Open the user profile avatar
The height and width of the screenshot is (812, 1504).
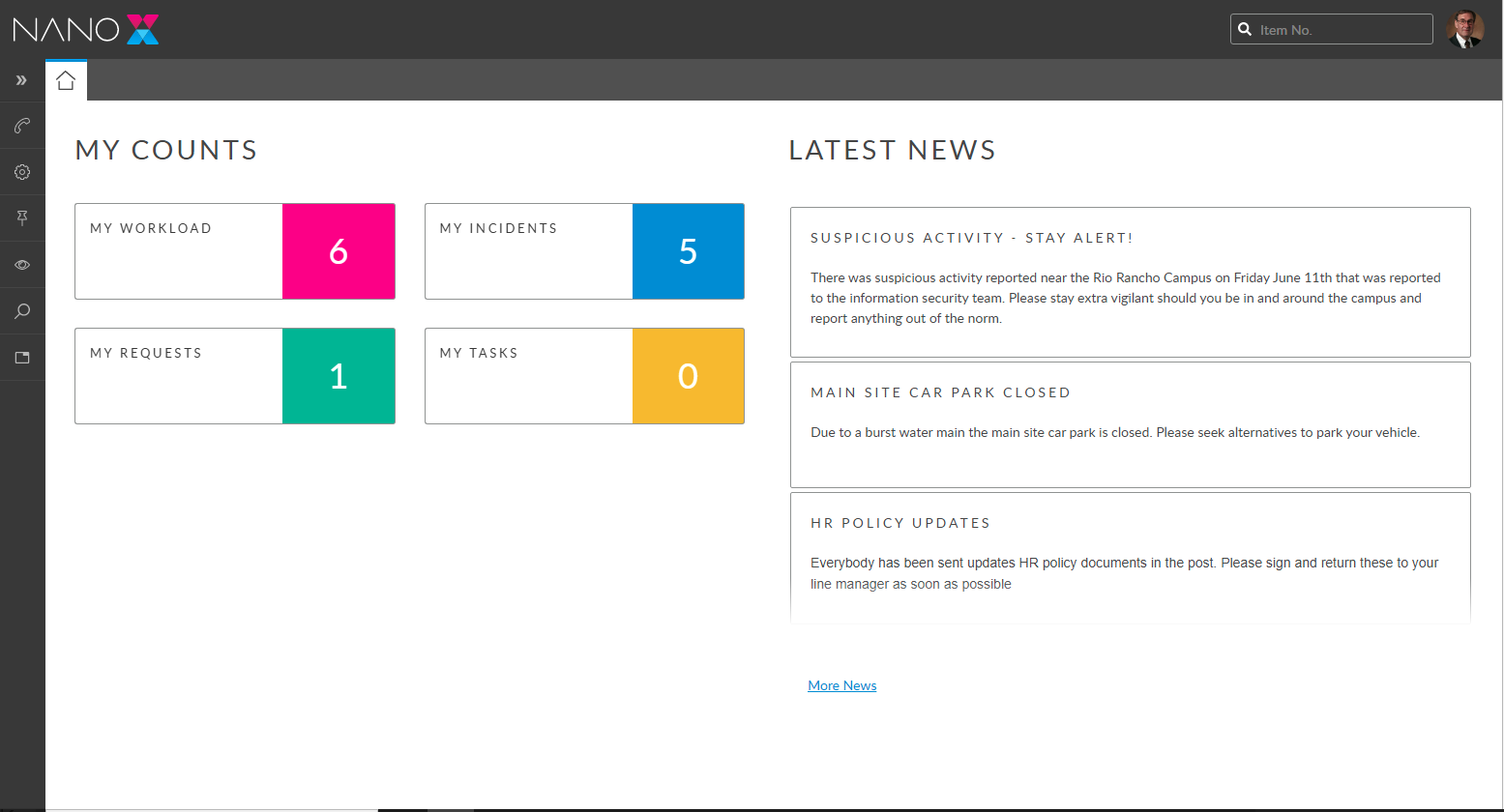click(x=1464, y=29)
